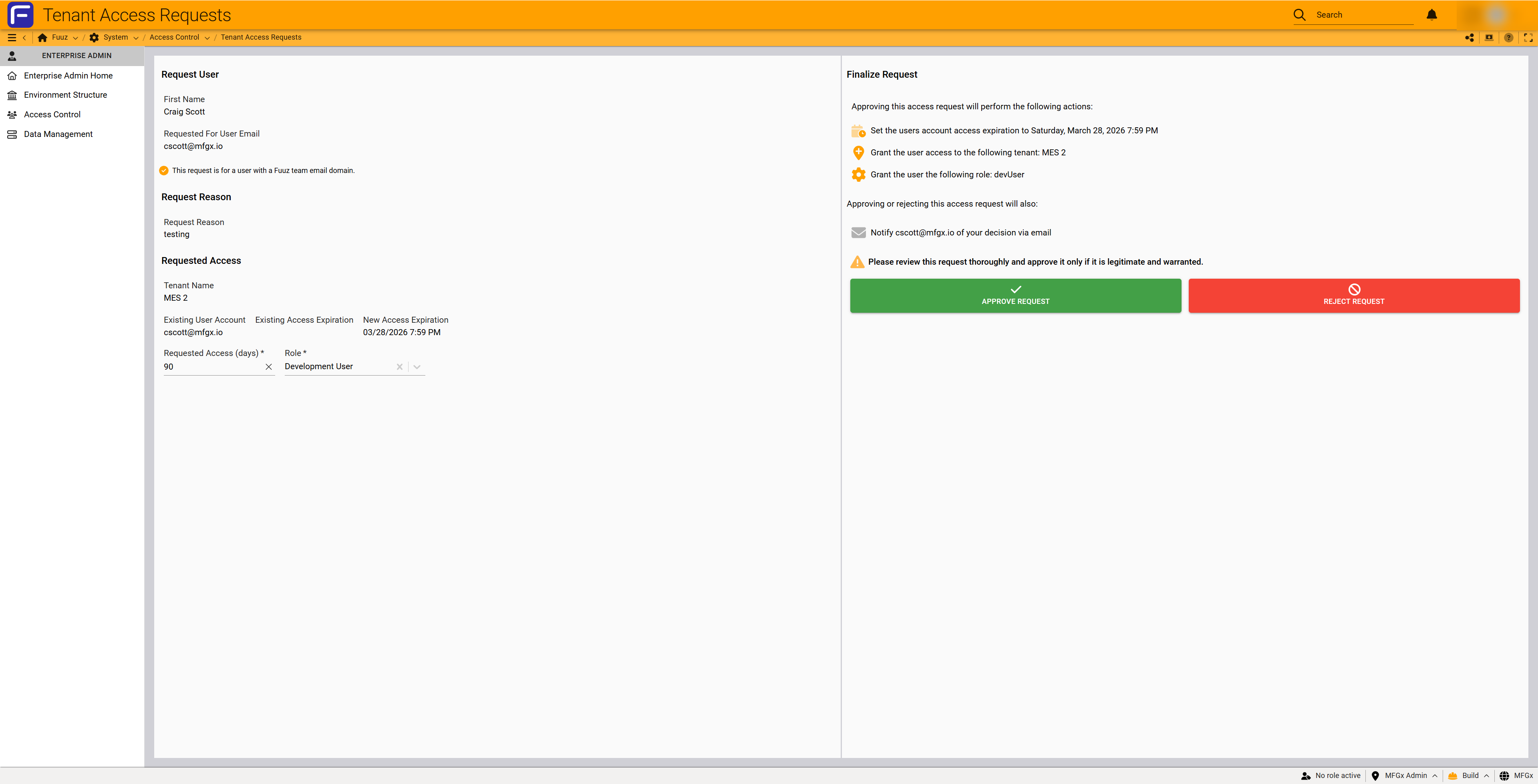Clear the selected Development User role
1538x784 pixels.
click(399, 367)
